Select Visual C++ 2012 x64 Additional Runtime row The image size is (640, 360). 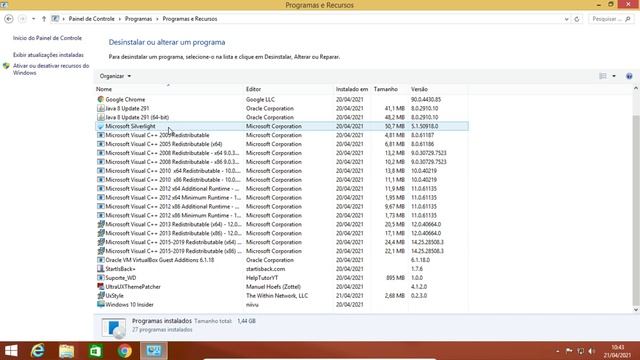(x=282, y=189)
